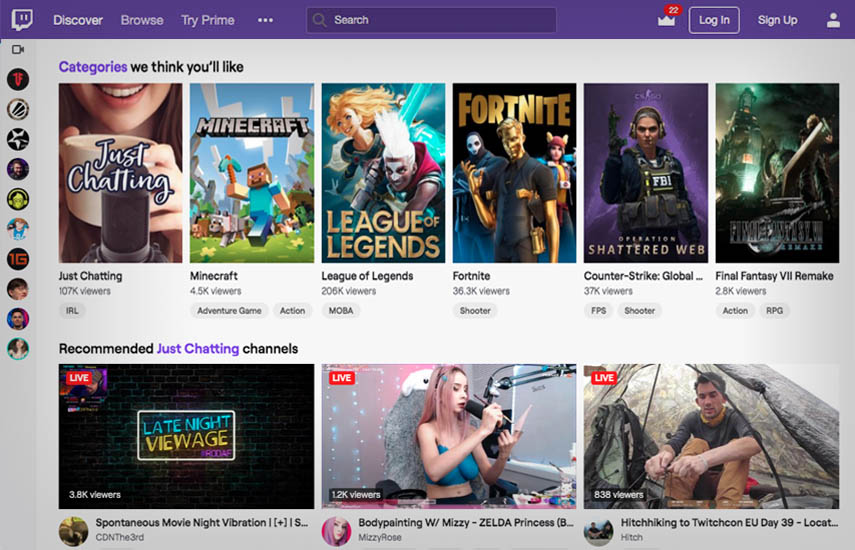This screenshot has width=855, height=550.
Task: Open Try Prime in the top navigation
Action: coord(208,20)
